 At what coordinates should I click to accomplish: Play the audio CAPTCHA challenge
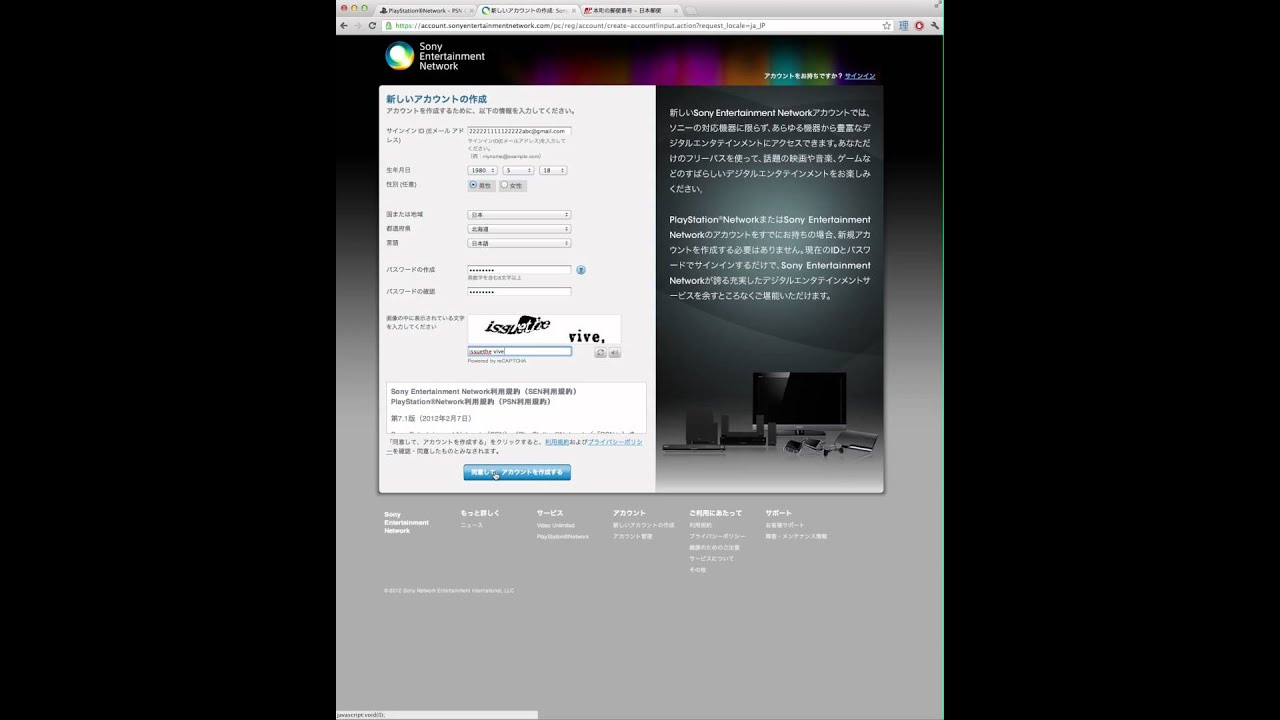tap(614, 353)
